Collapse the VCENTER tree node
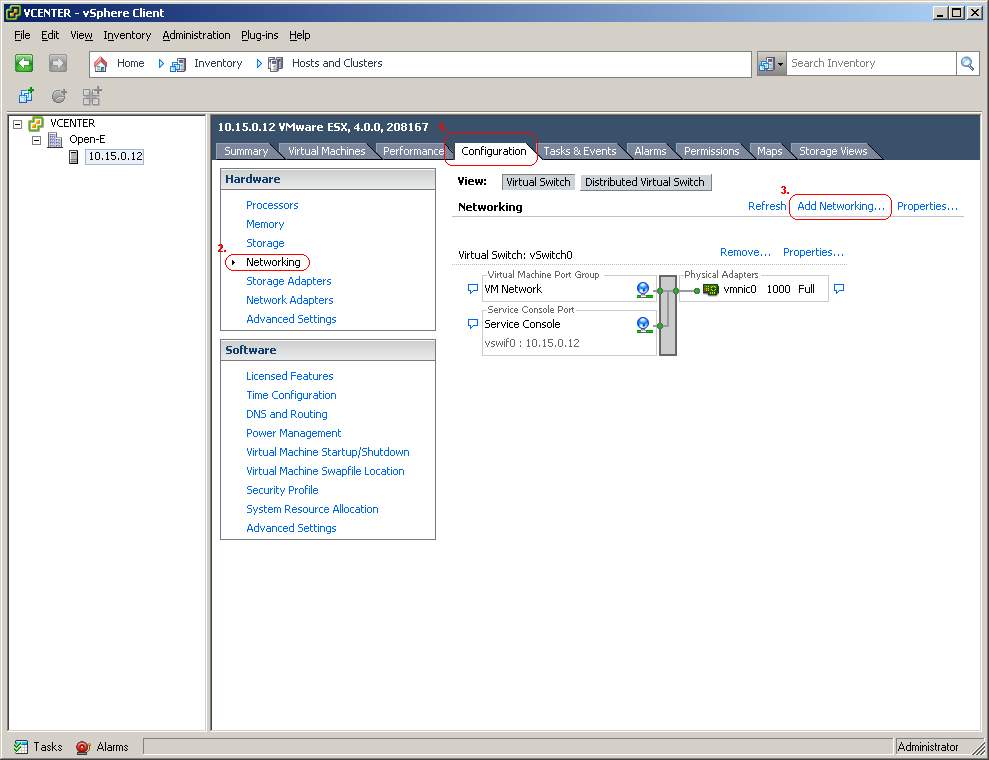This screenshot has width=989, height=760. pos(18,124)
